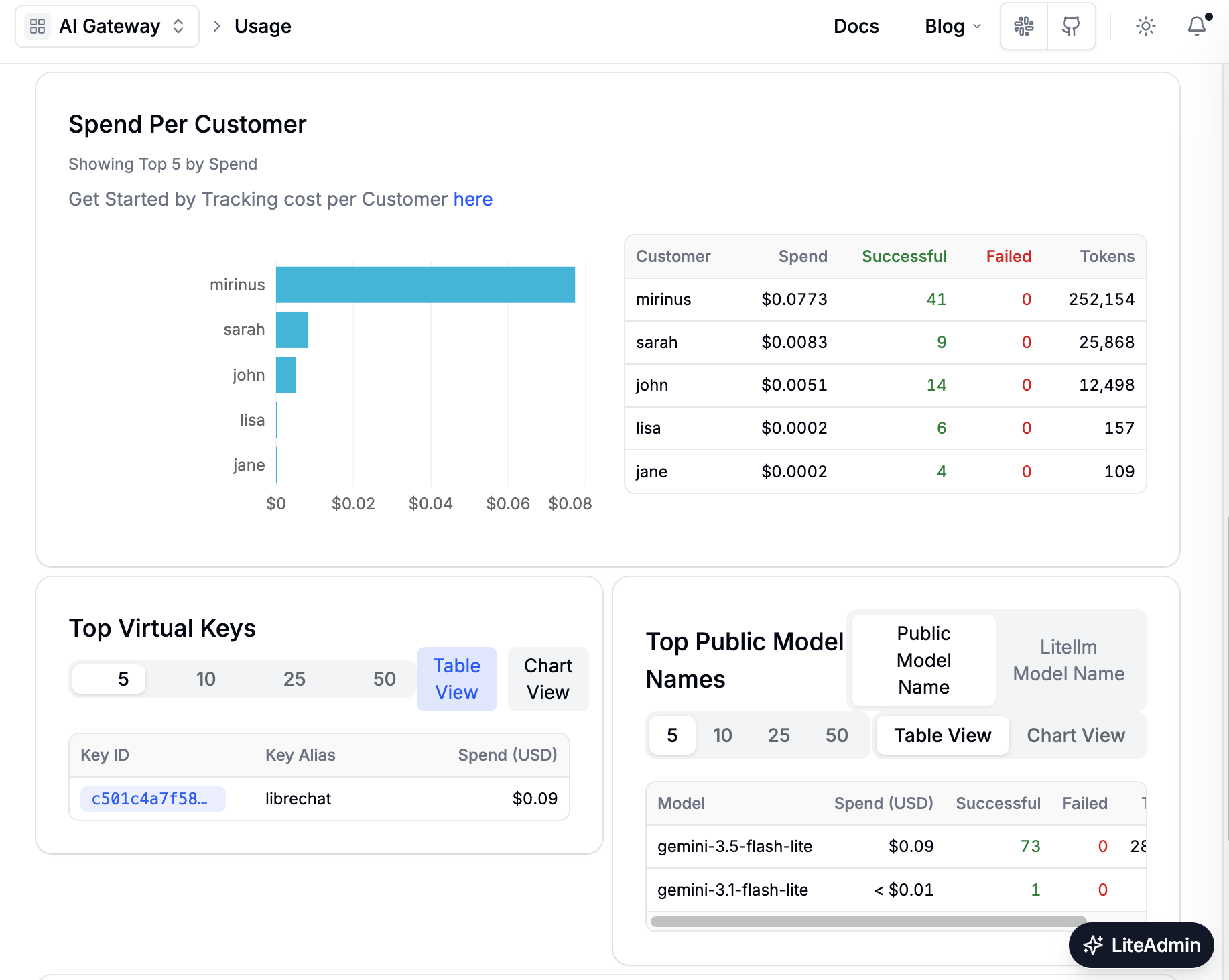Image resolution: width=1229 pixels, height=980 pixels.
Task: Select the Public Model Name tab
Action: (923, 660)
